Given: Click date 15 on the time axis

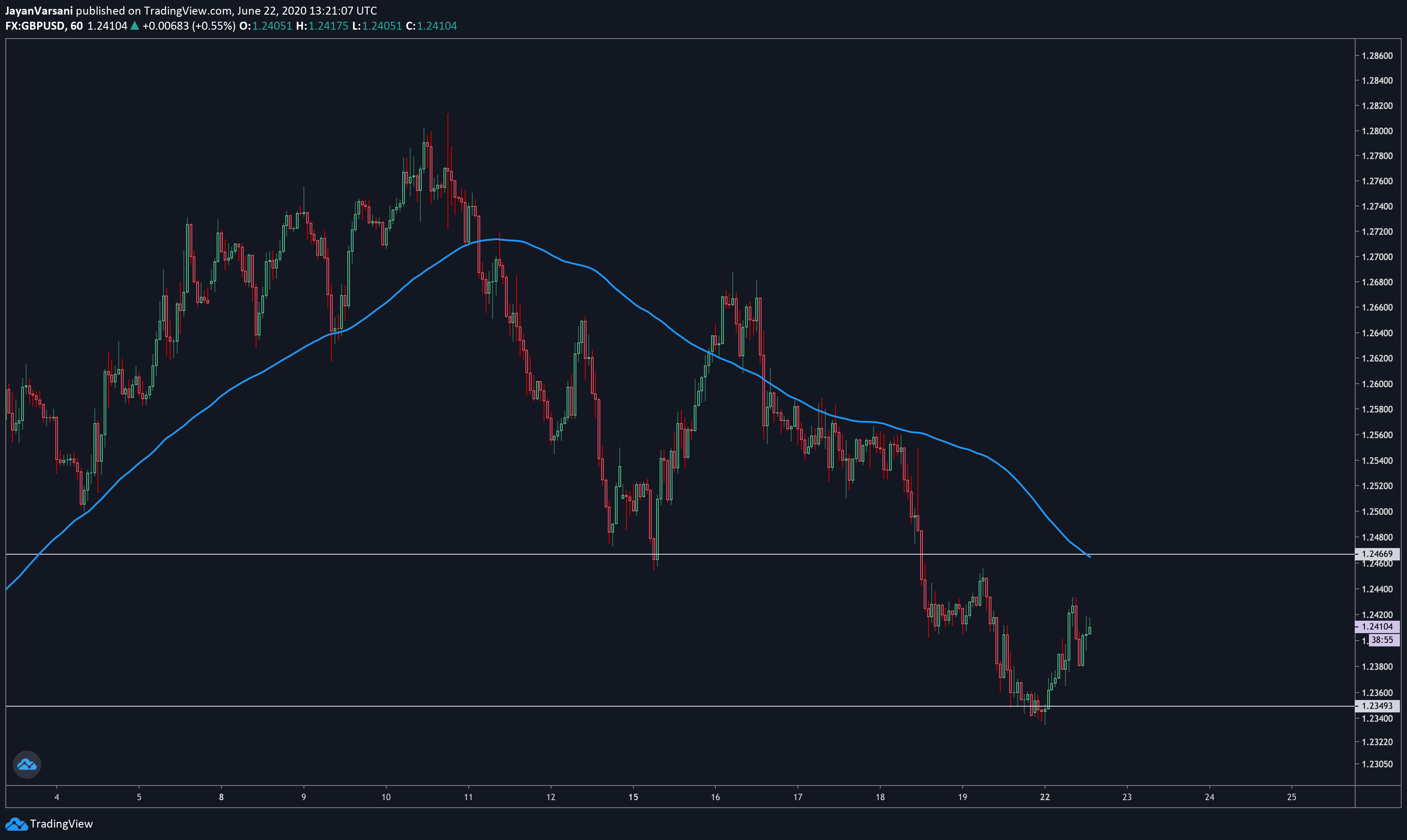Looking at the screenshot, I should [x=634, y=797].
